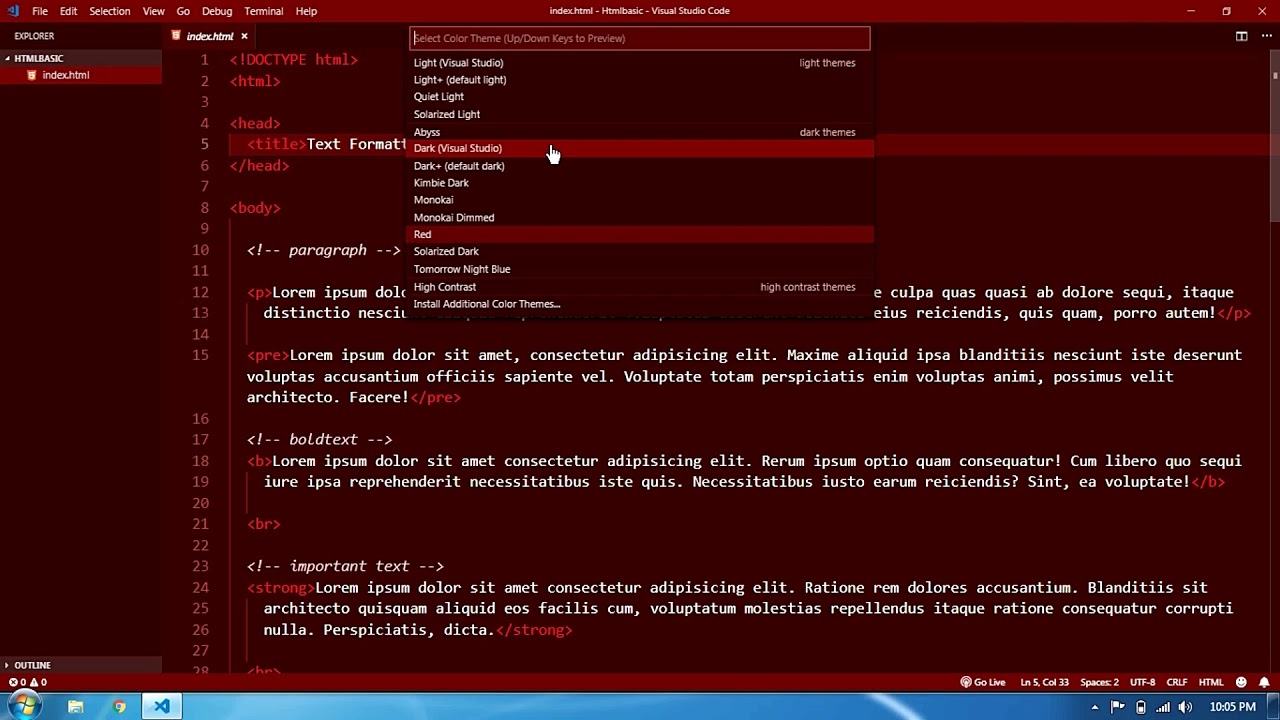Screen dimensions: 1280x720
Task: Change indentation via Spaces: 2
Action: coord(1100,682)
